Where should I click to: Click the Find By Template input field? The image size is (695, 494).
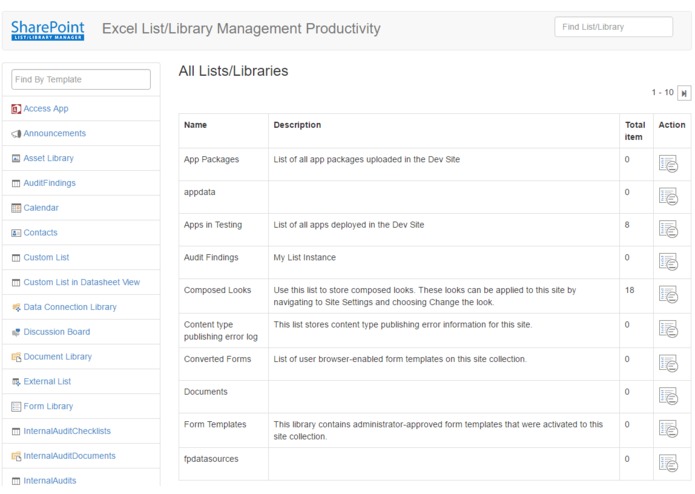click(x=81, y=79)
